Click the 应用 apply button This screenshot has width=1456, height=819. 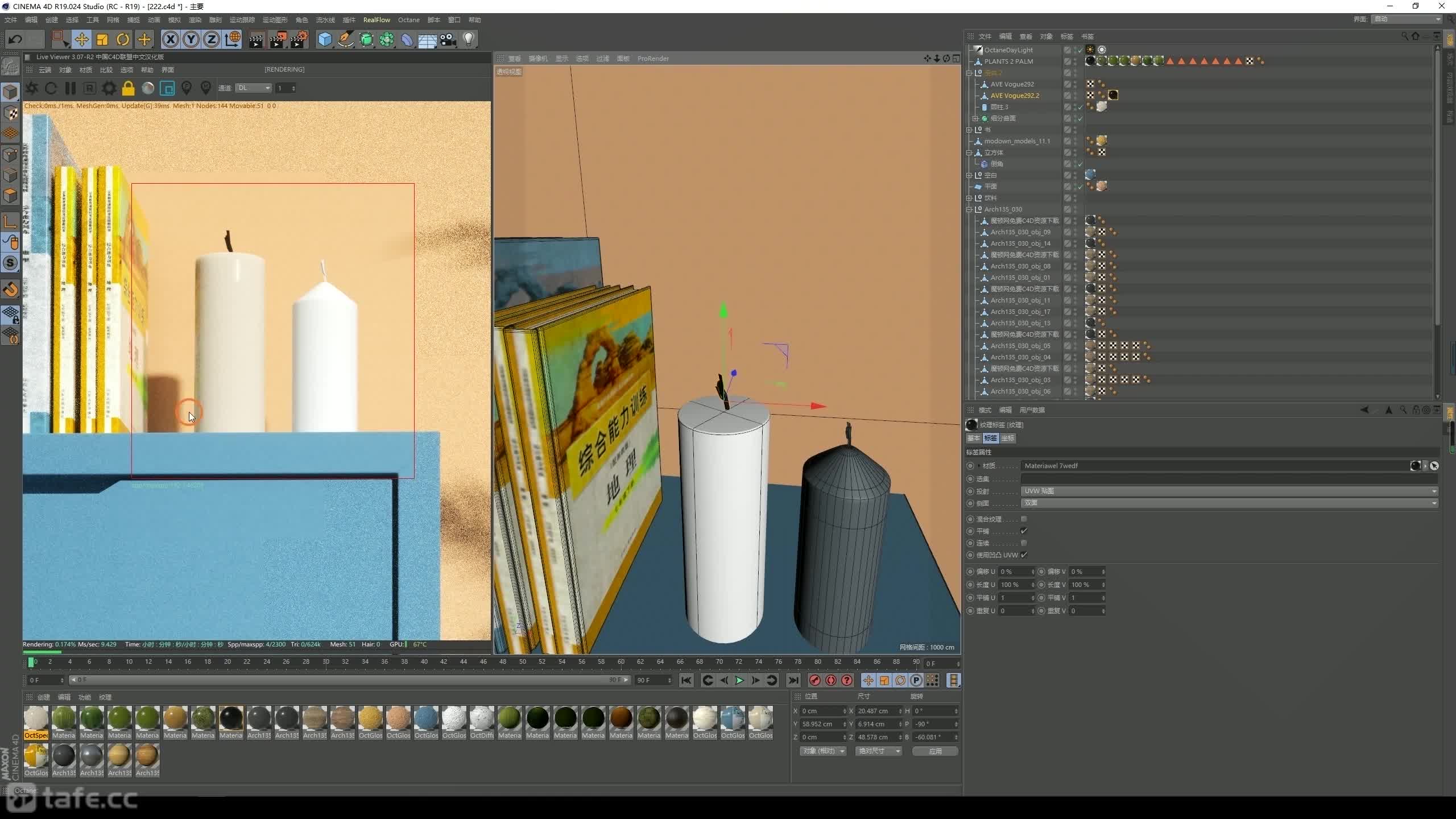[935, 751]
